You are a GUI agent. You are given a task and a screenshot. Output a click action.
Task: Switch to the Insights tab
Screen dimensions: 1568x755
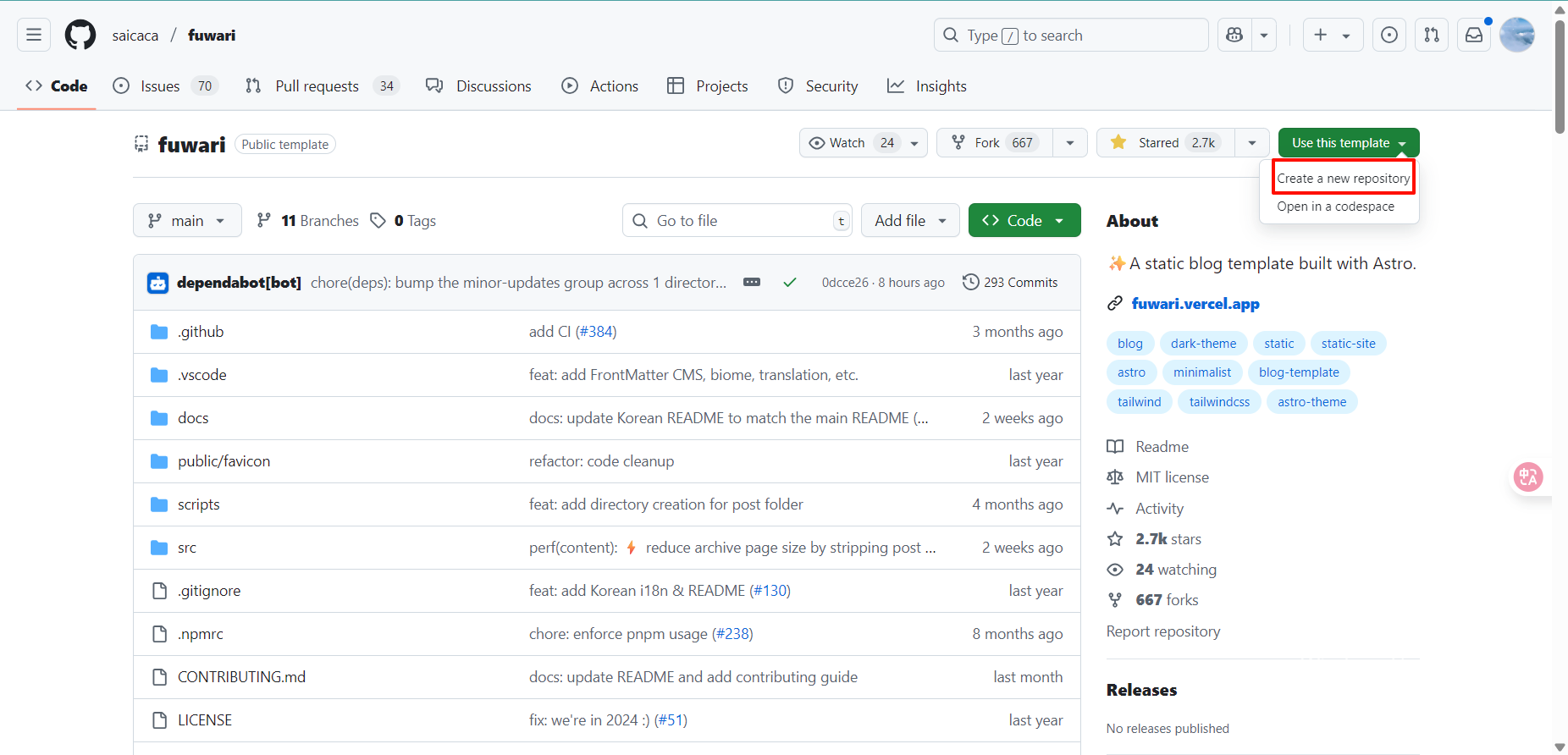click(927, 86)
